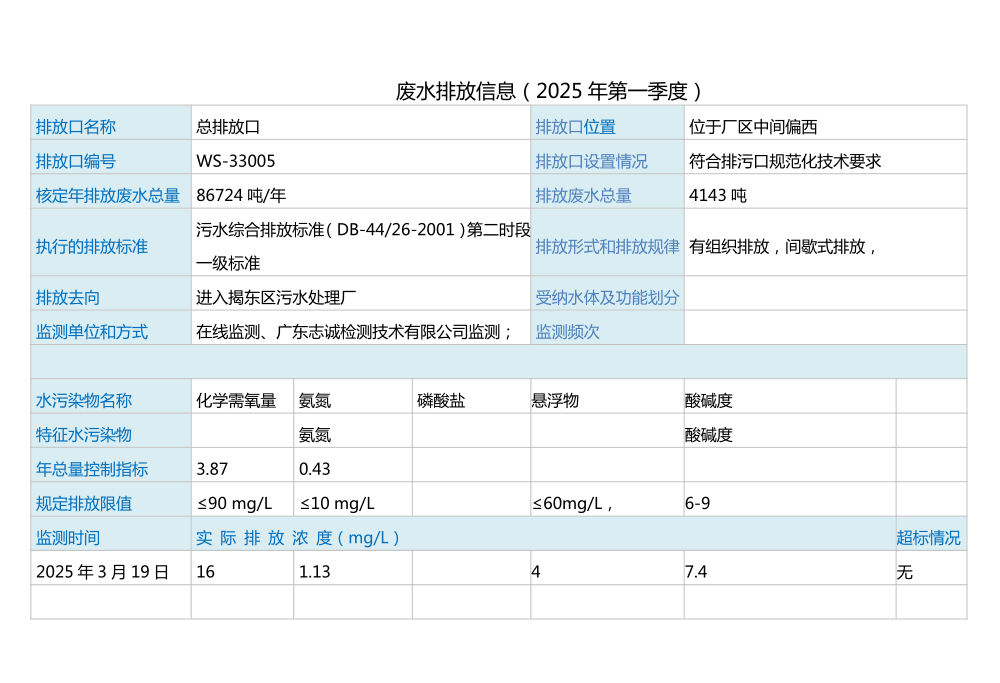Viewport: 1000px width, 683px height.
Task: Click the measured 悬浮物 value 4
Action: coord(536,572)
